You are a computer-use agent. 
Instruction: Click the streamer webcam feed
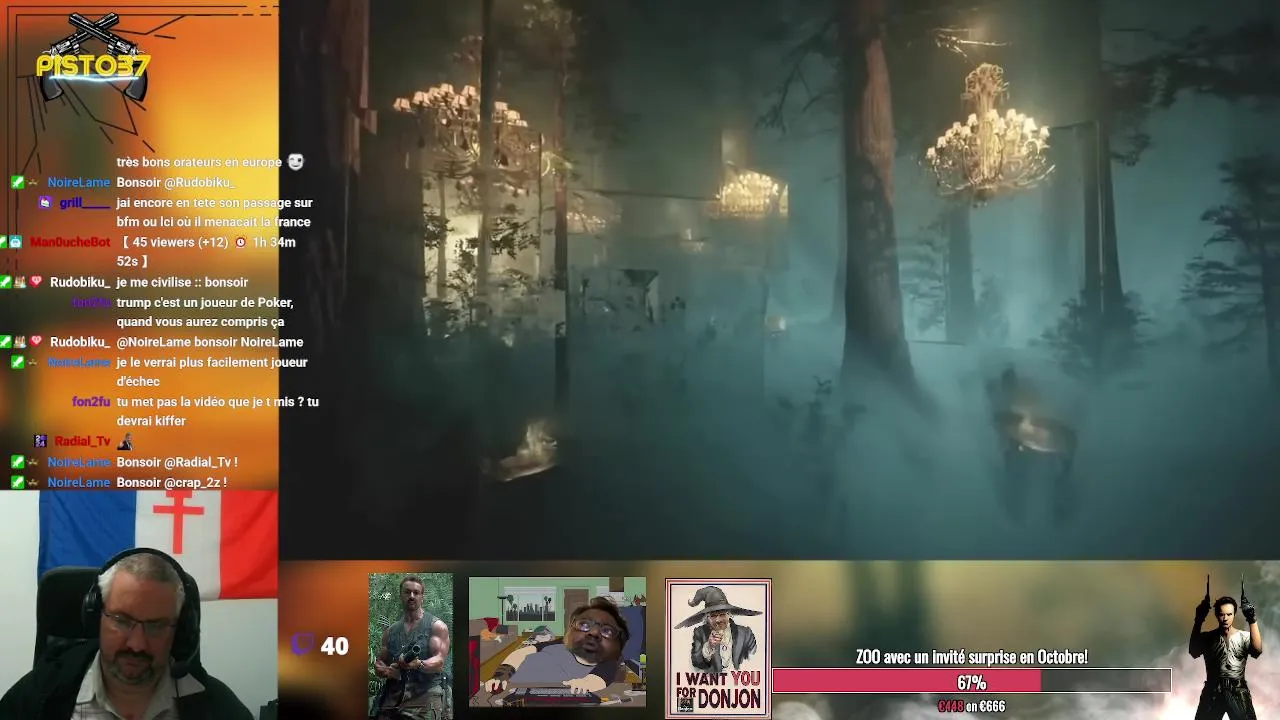[139, 605]
